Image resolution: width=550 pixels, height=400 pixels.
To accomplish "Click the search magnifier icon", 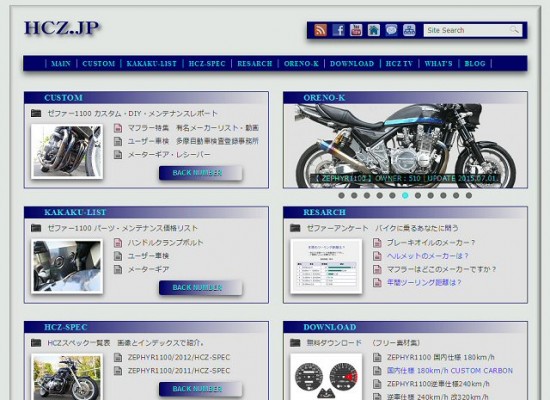I will coord(514,30).
